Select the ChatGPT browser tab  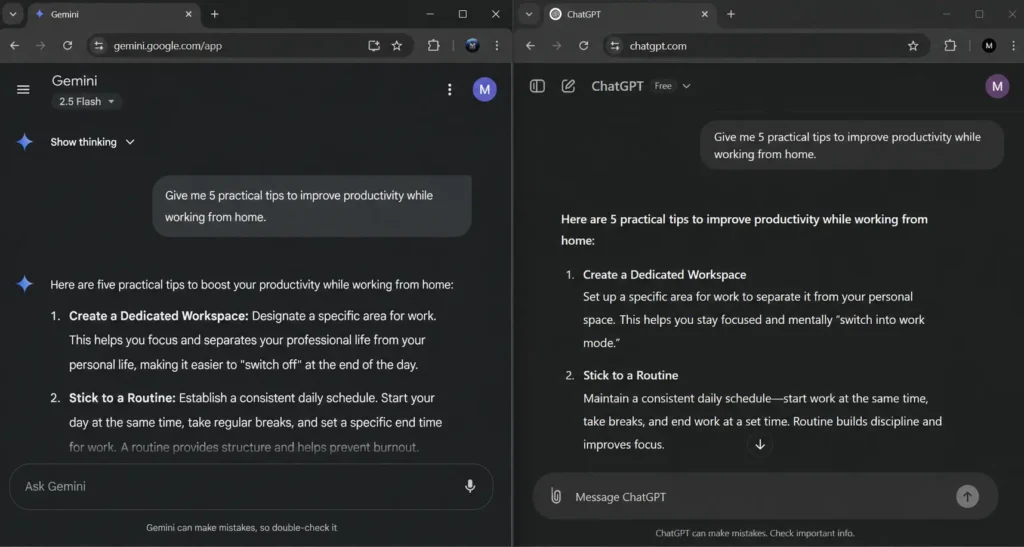tap(630, 14)
